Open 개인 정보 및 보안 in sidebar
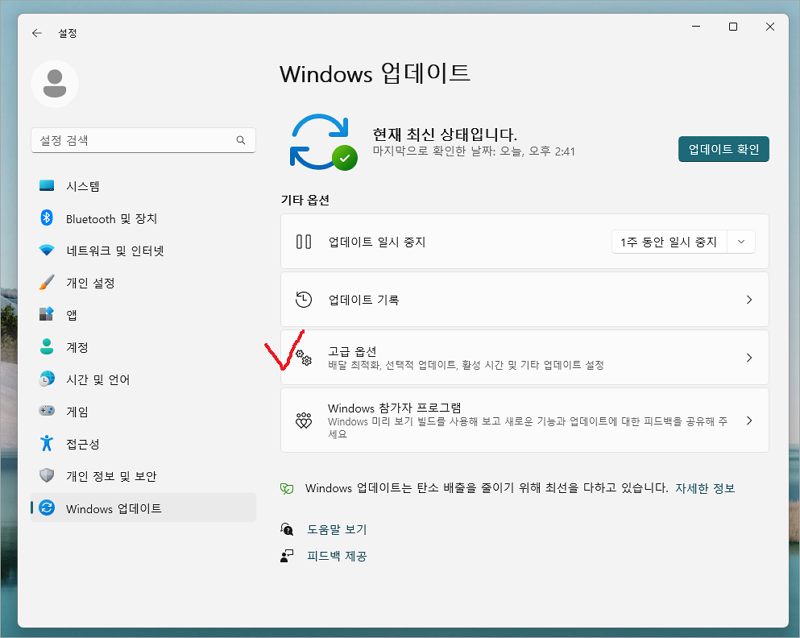 [x=110, y=476]
